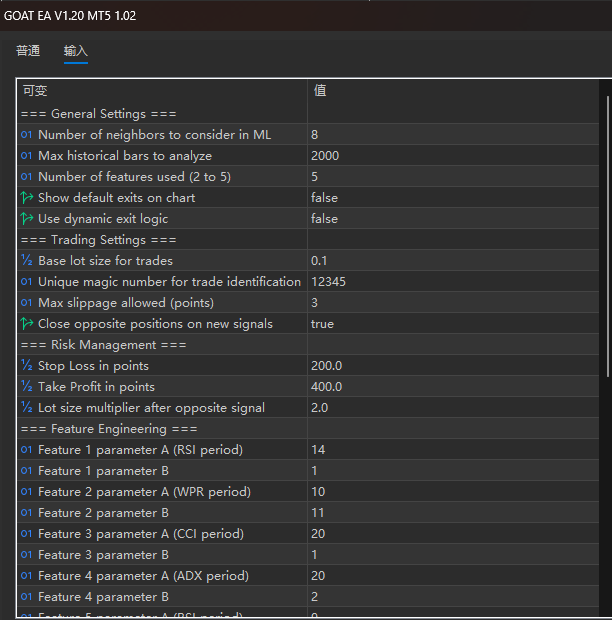This screenshot has width=612, height=620.
Task: Edit max slippage value 3
Action: pos(453,302)
